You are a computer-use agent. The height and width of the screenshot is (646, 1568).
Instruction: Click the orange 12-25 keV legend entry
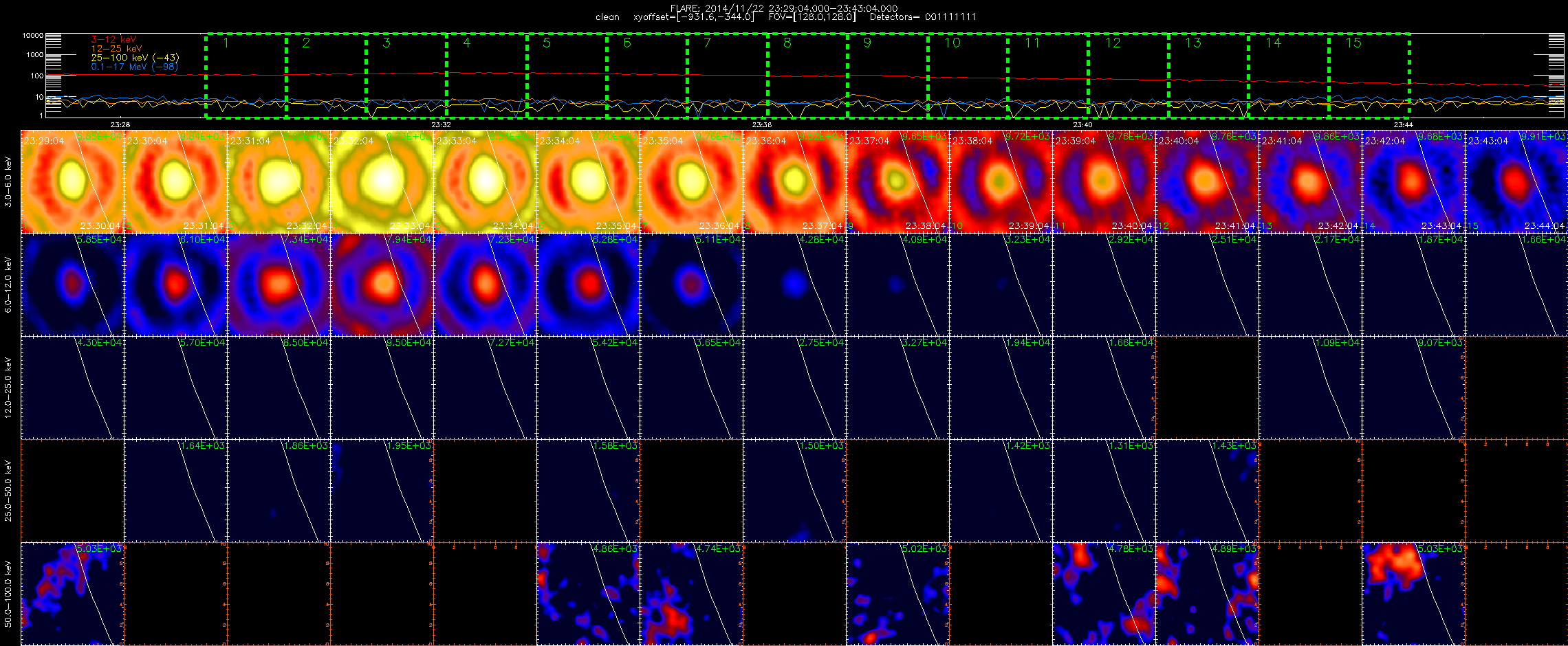[x=116, y=49]
